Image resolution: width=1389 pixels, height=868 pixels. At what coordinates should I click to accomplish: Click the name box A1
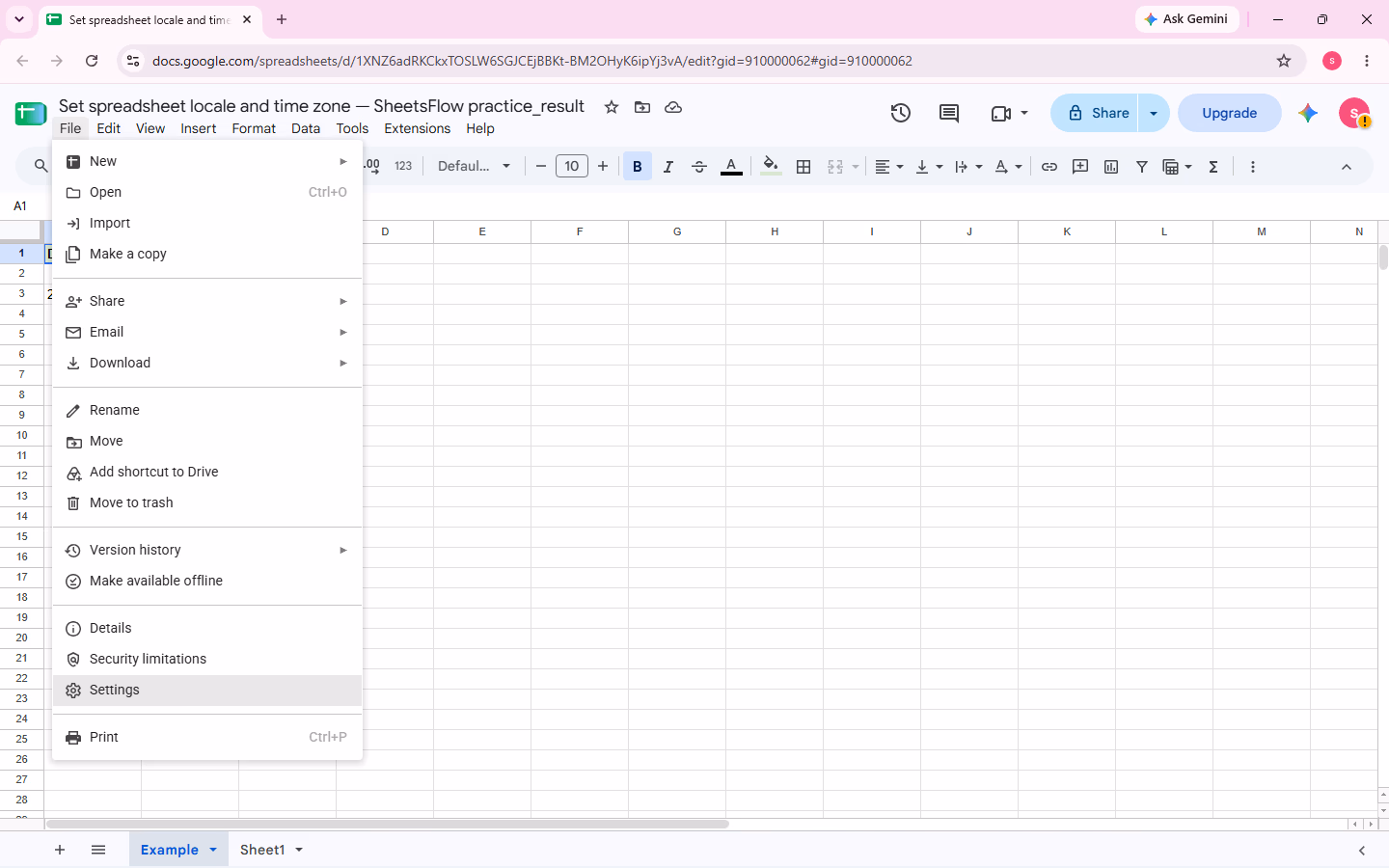point(20,205)
